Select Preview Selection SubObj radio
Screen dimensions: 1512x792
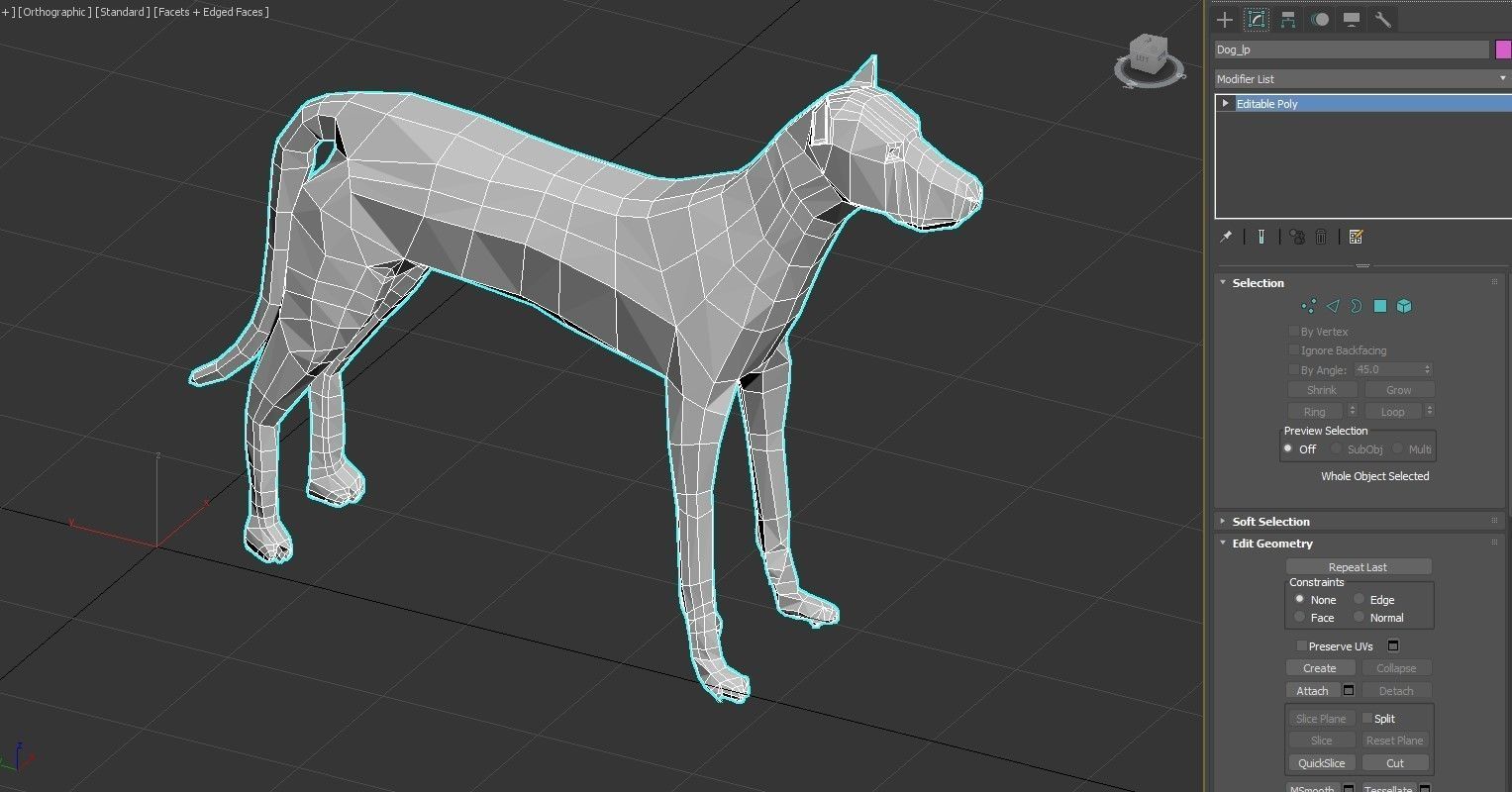[x=1337, y=448]
